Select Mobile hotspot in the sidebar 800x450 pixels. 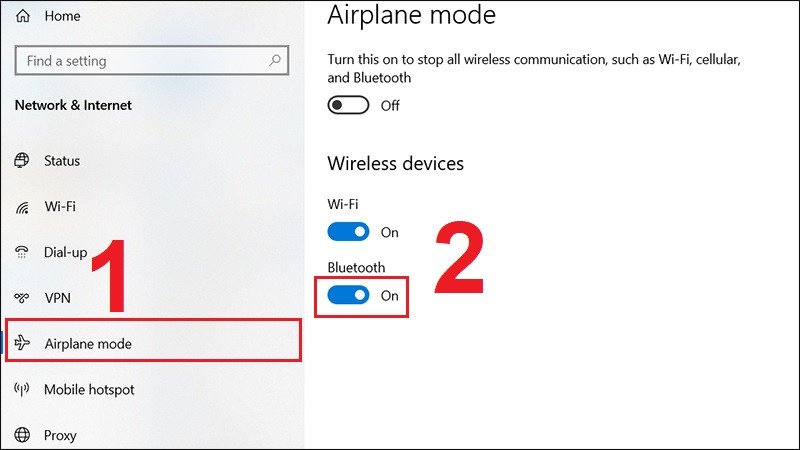[x=89, y=390]
